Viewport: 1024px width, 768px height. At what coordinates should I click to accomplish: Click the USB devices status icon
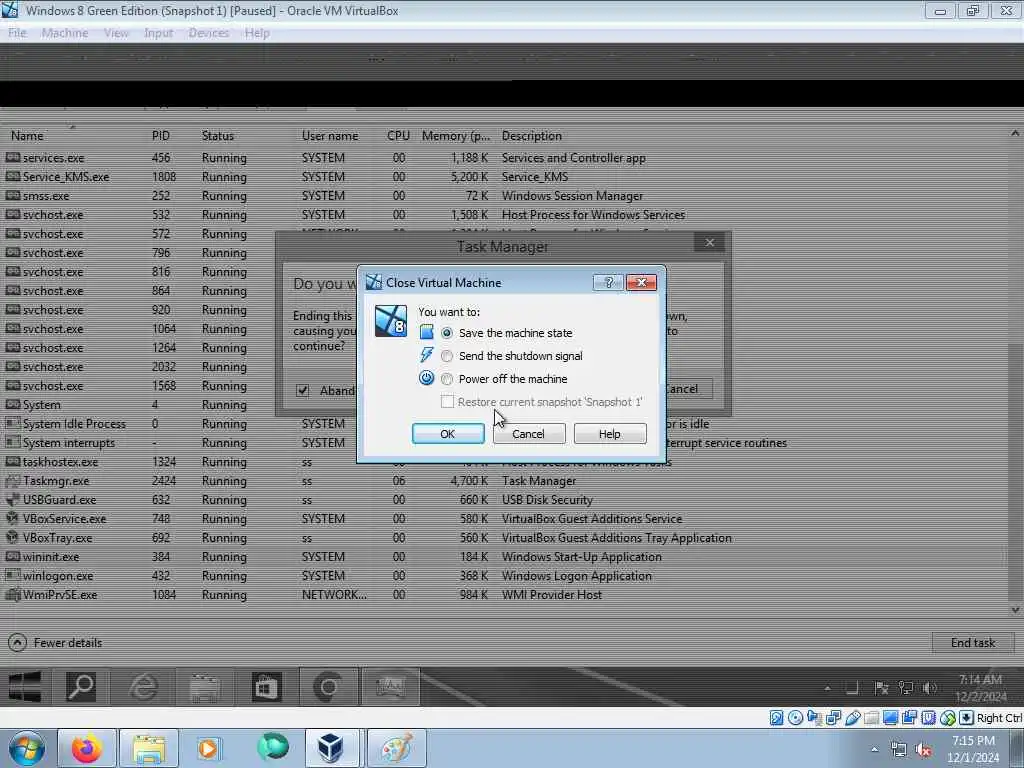click(852, 718)
